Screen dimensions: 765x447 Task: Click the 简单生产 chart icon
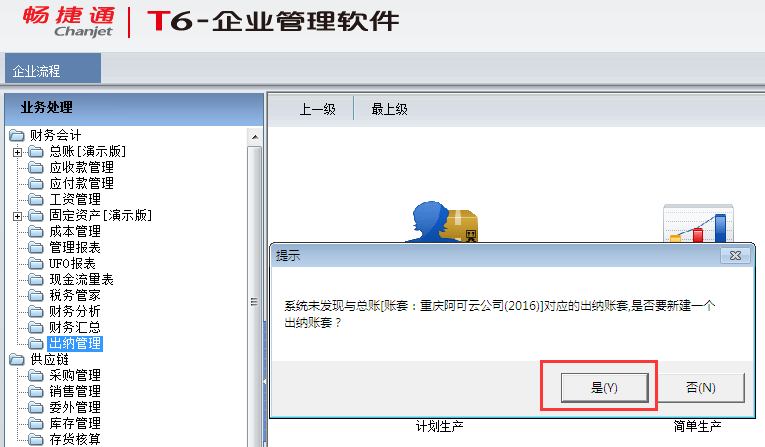pos(698,224)
